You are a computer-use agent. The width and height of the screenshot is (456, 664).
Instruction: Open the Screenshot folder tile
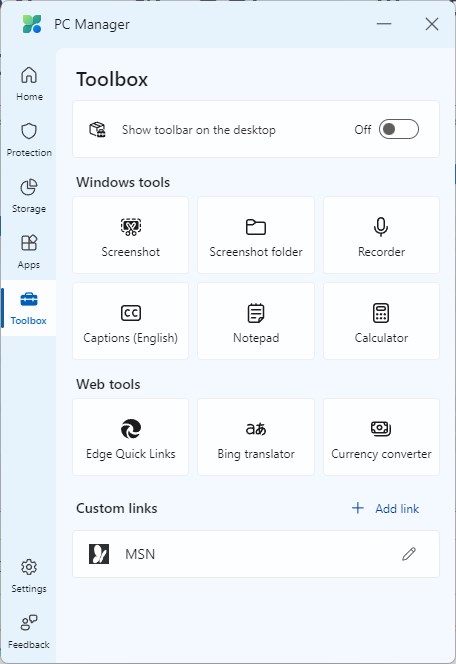click(x=256, y=235)
